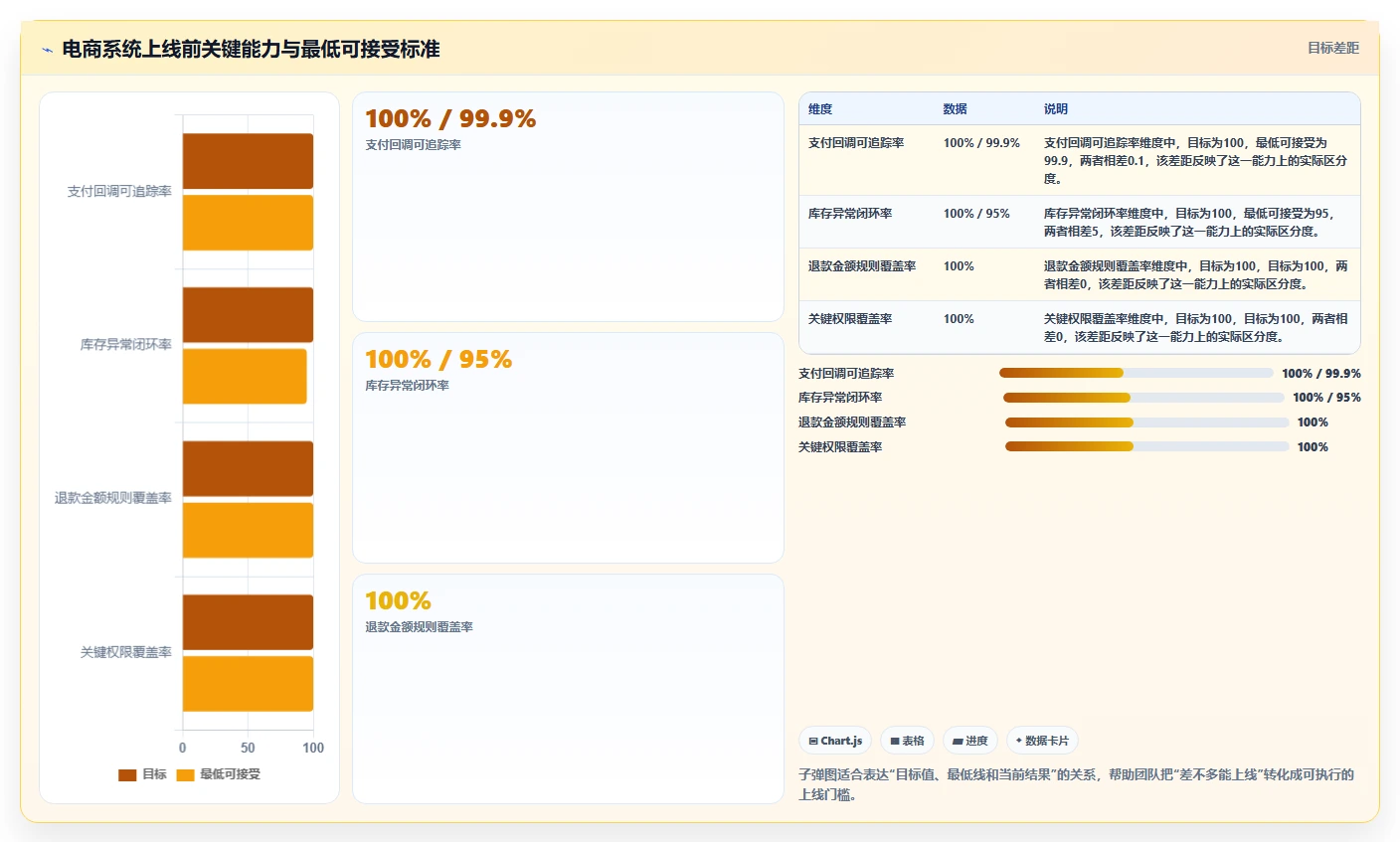Image resolution: width=1400 pixels, height=842 pixels.
Task: Click the footer note starting 子弹图适合表达
Action: 1077,784
